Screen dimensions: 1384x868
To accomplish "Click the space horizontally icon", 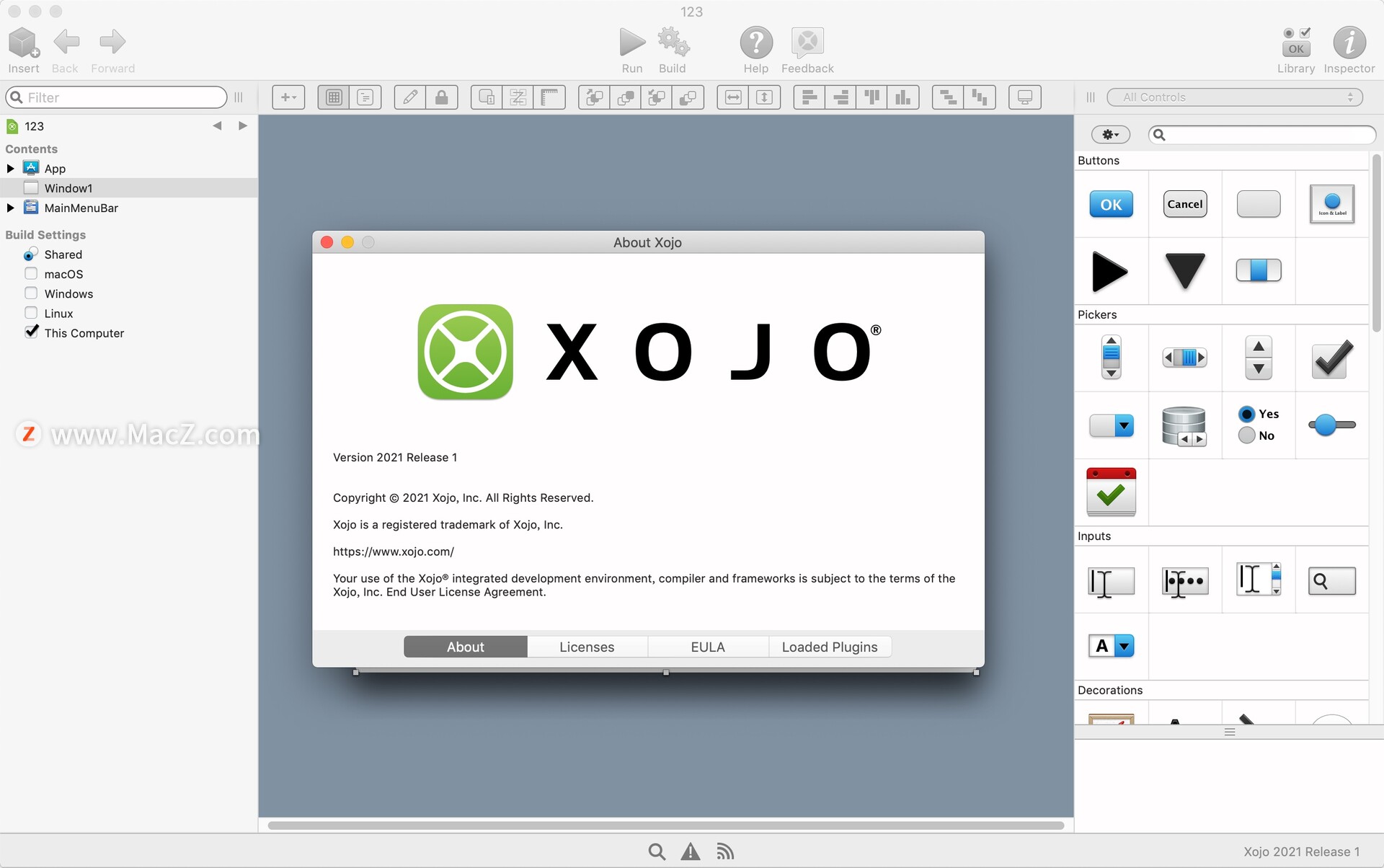I will coord(948,97).
